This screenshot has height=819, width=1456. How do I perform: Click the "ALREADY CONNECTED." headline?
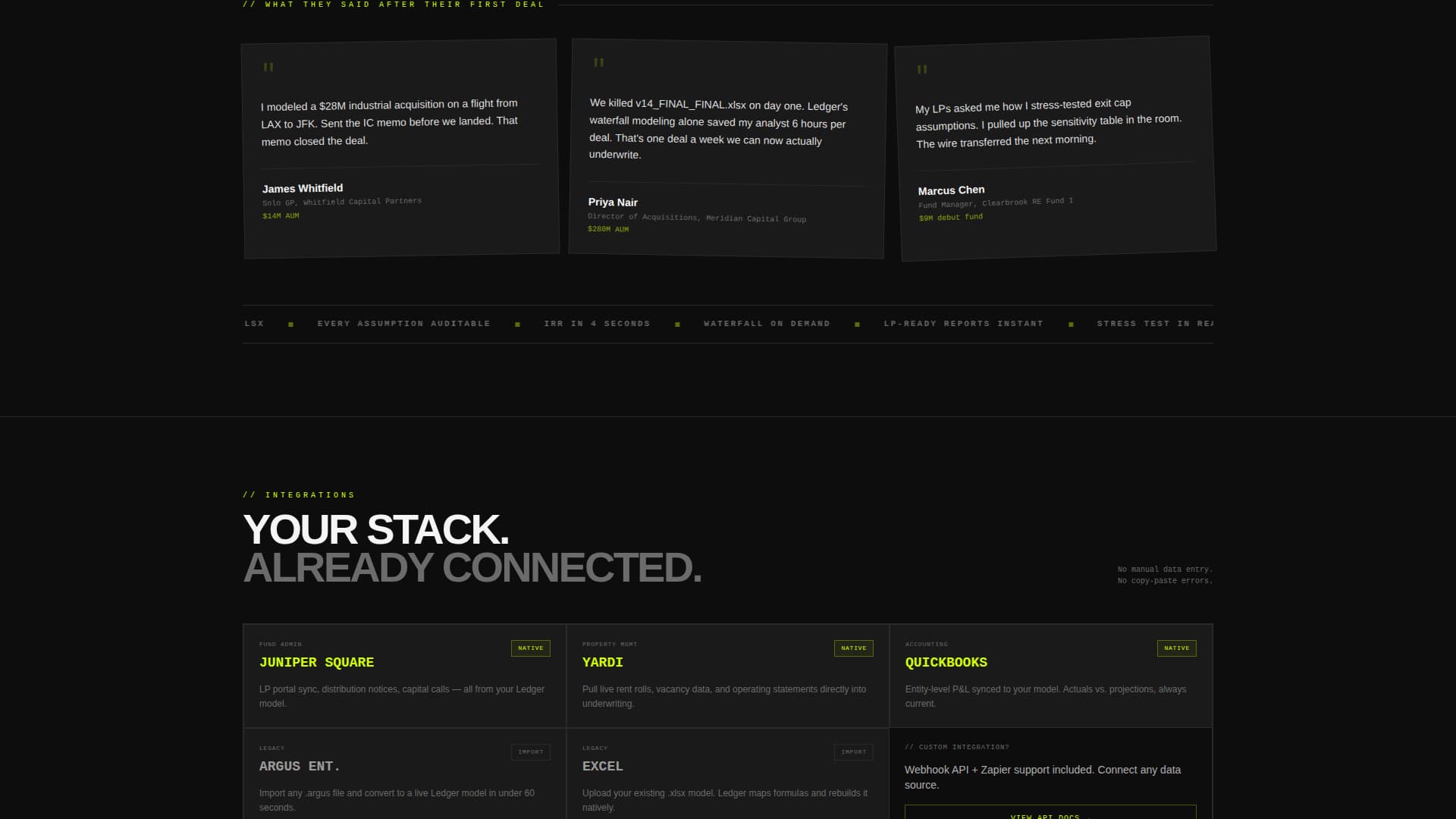(x=472, y=567)
